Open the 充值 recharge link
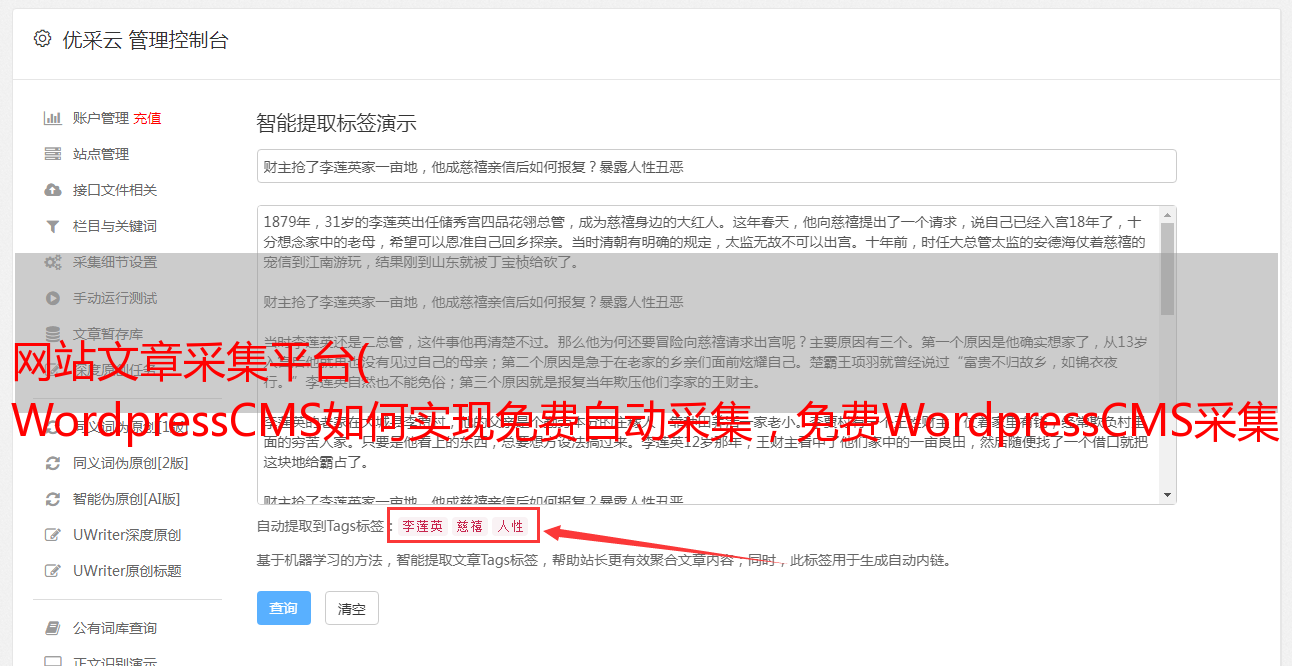1292x666 pixels. (147, 118)
